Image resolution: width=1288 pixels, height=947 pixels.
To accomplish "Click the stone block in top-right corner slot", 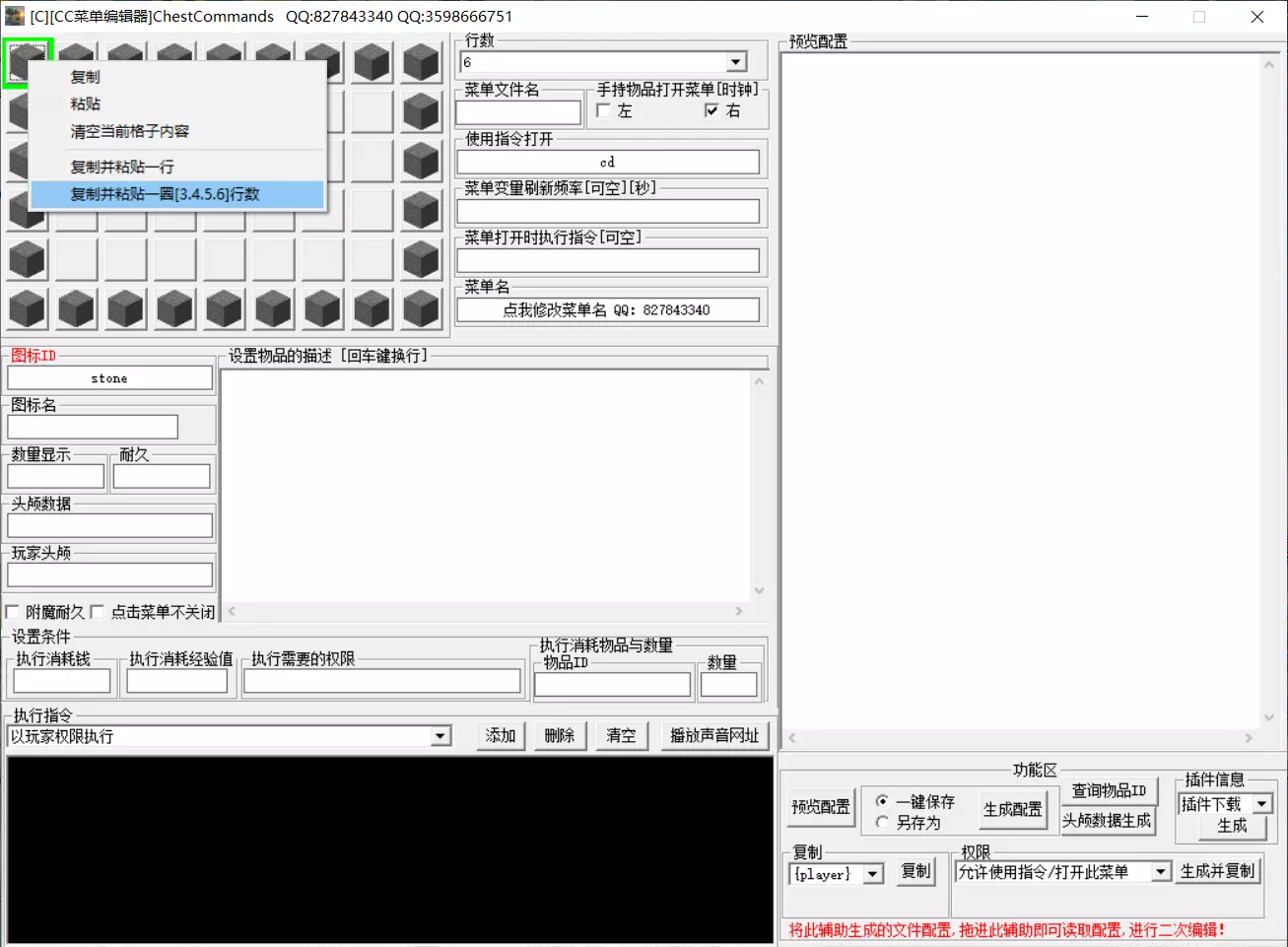I will point(421,63).
